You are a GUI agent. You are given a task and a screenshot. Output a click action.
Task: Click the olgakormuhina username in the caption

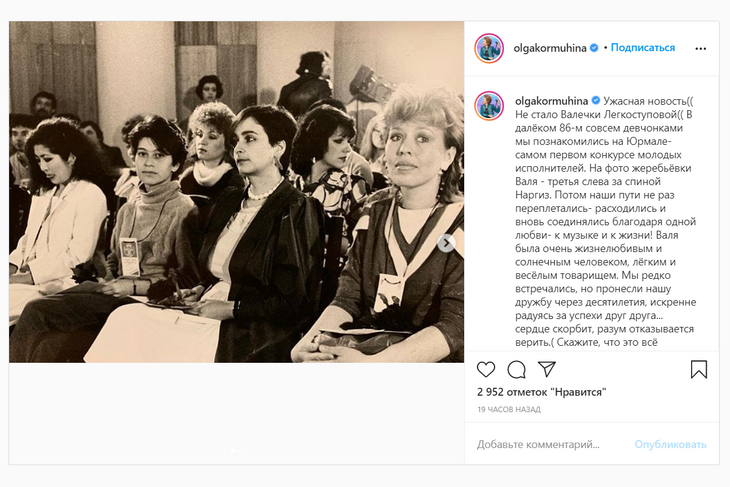(552, 101)
